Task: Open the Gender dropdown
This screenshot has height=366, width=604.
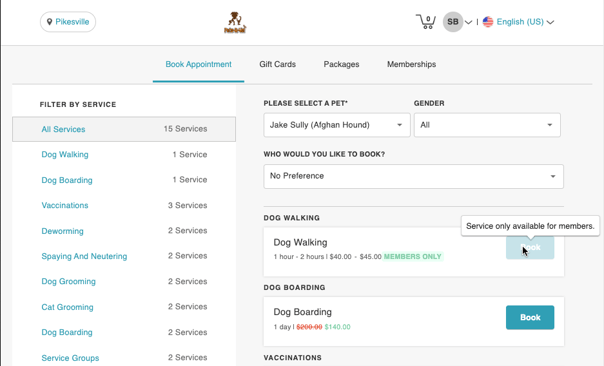Action: point(487,125)
